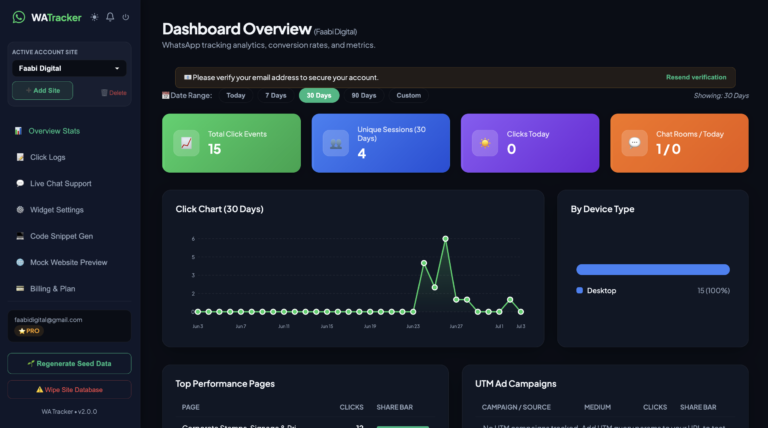
Task: Click the Mock Website Preview globe icon
Action: [20, 262]
